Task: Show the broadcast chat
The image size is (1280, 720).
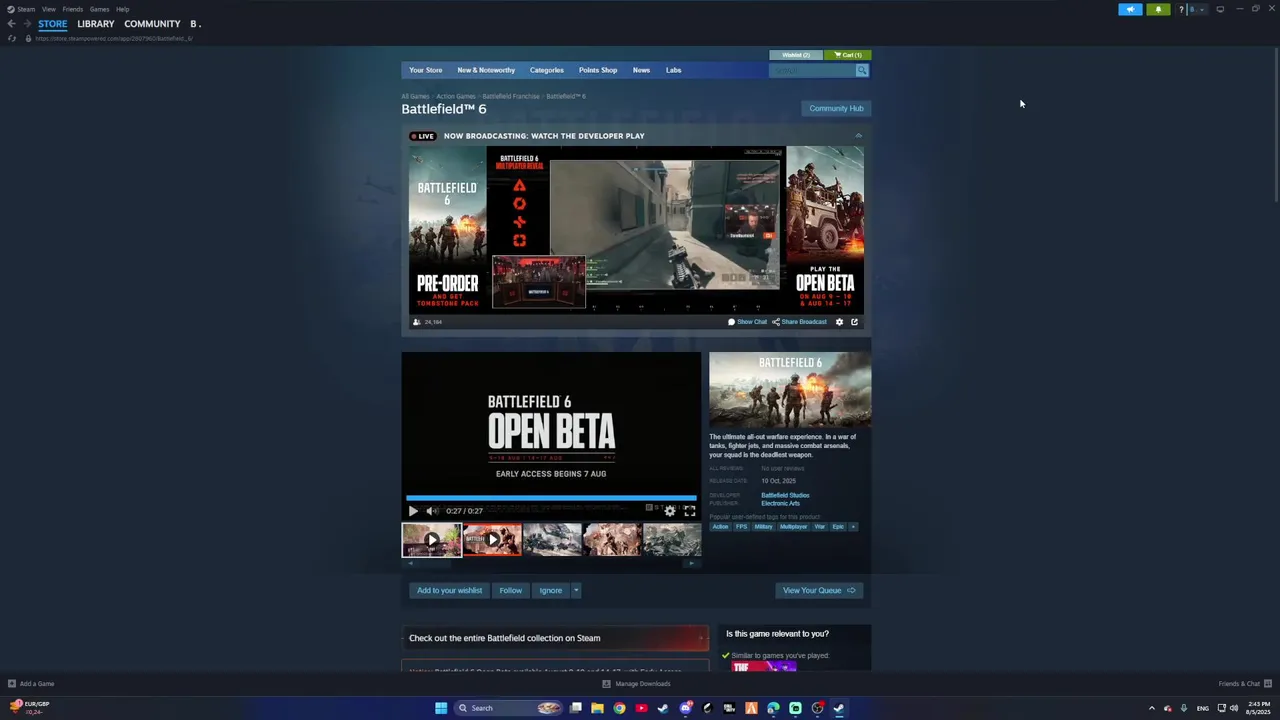Action: (x=748, y=322)
